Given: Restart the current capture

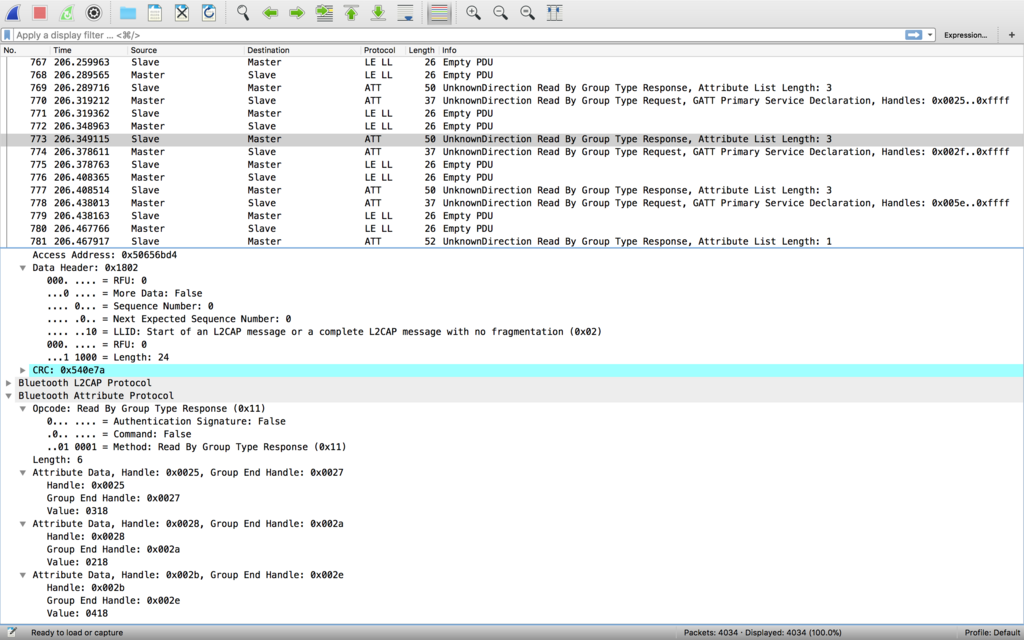Looking at the screenshot, I should (67, 12).
